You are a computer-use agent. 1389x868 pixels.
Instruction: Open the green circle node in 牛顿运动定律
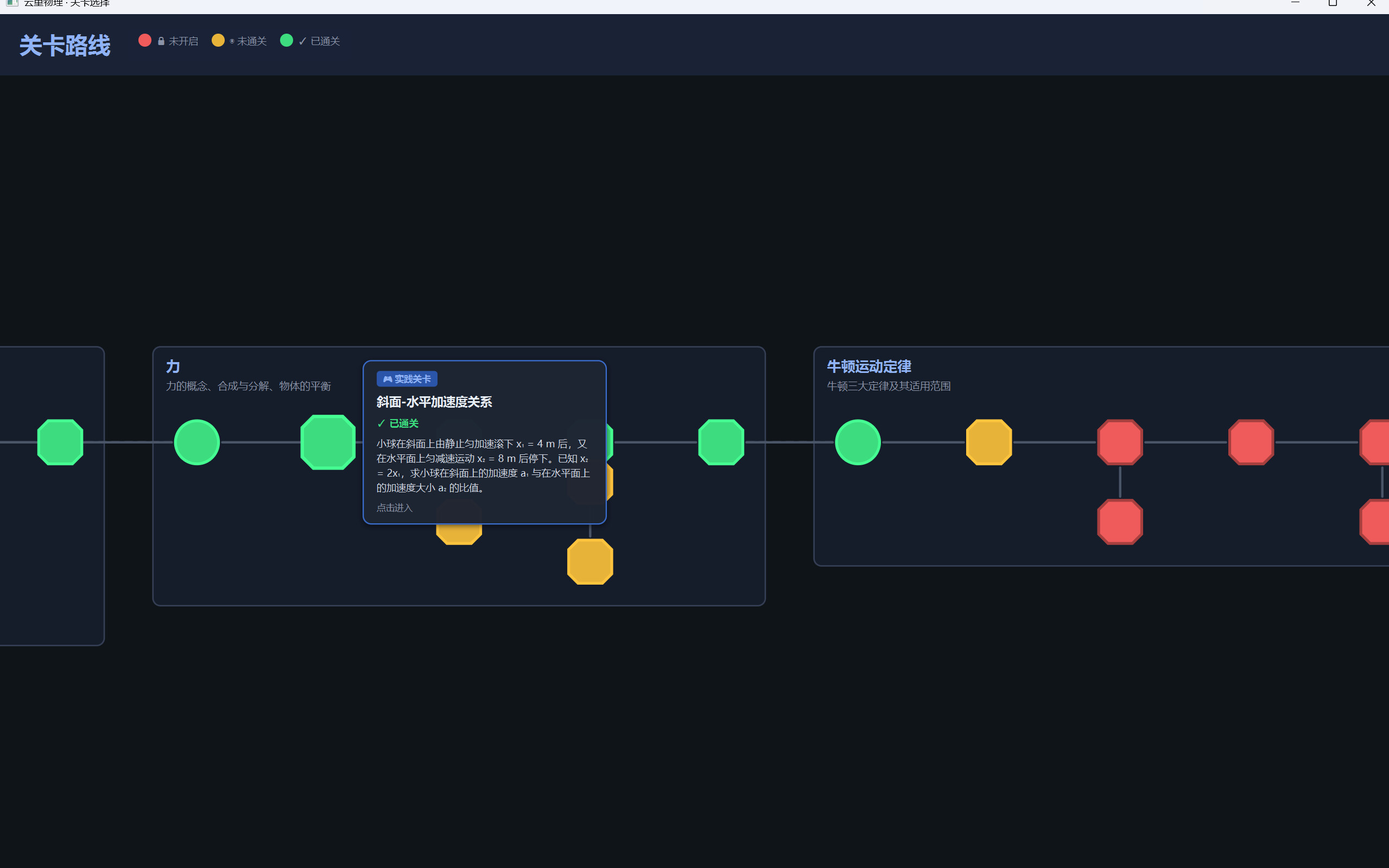tap(858, 442)
